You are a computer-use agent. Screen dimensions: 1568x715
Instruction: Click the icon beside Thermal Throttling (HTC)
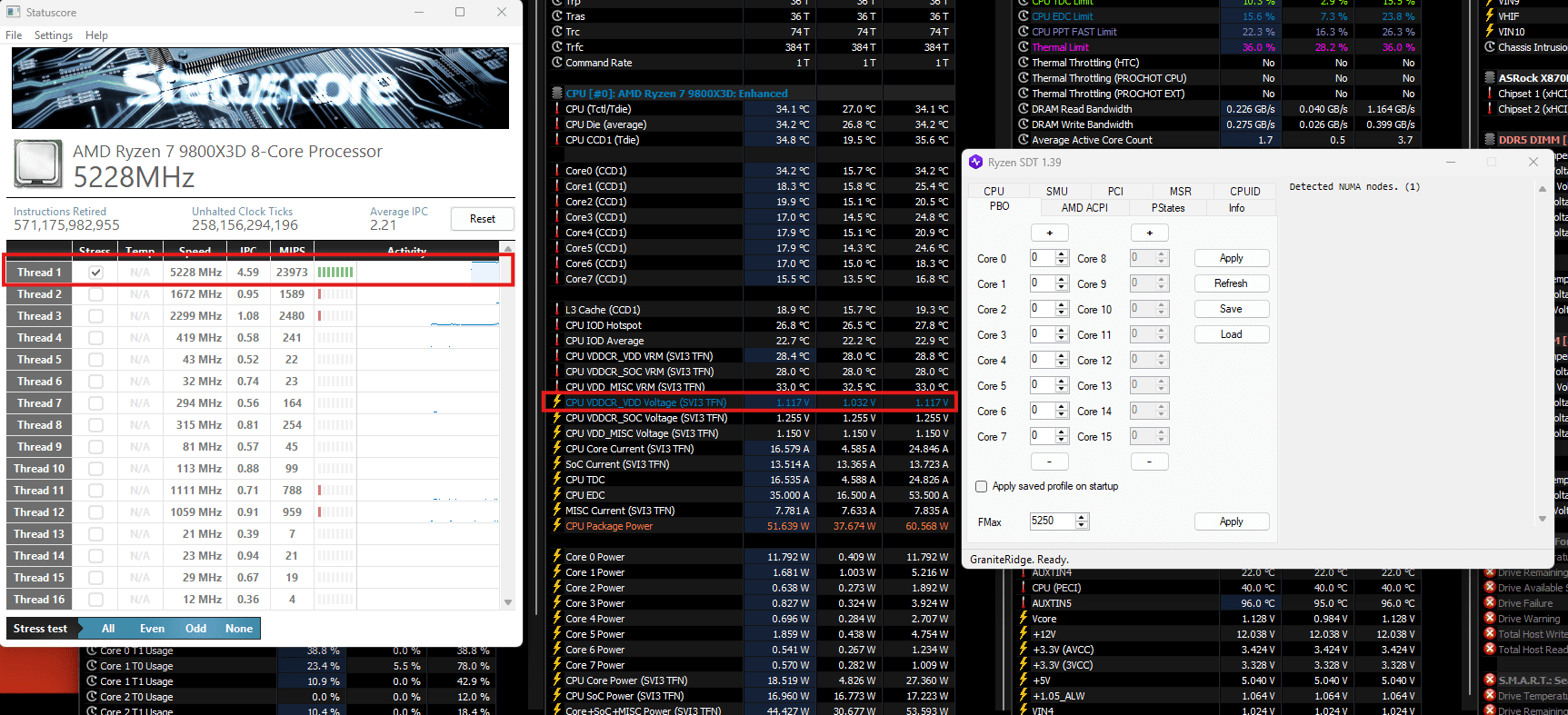click(1024, 63)
